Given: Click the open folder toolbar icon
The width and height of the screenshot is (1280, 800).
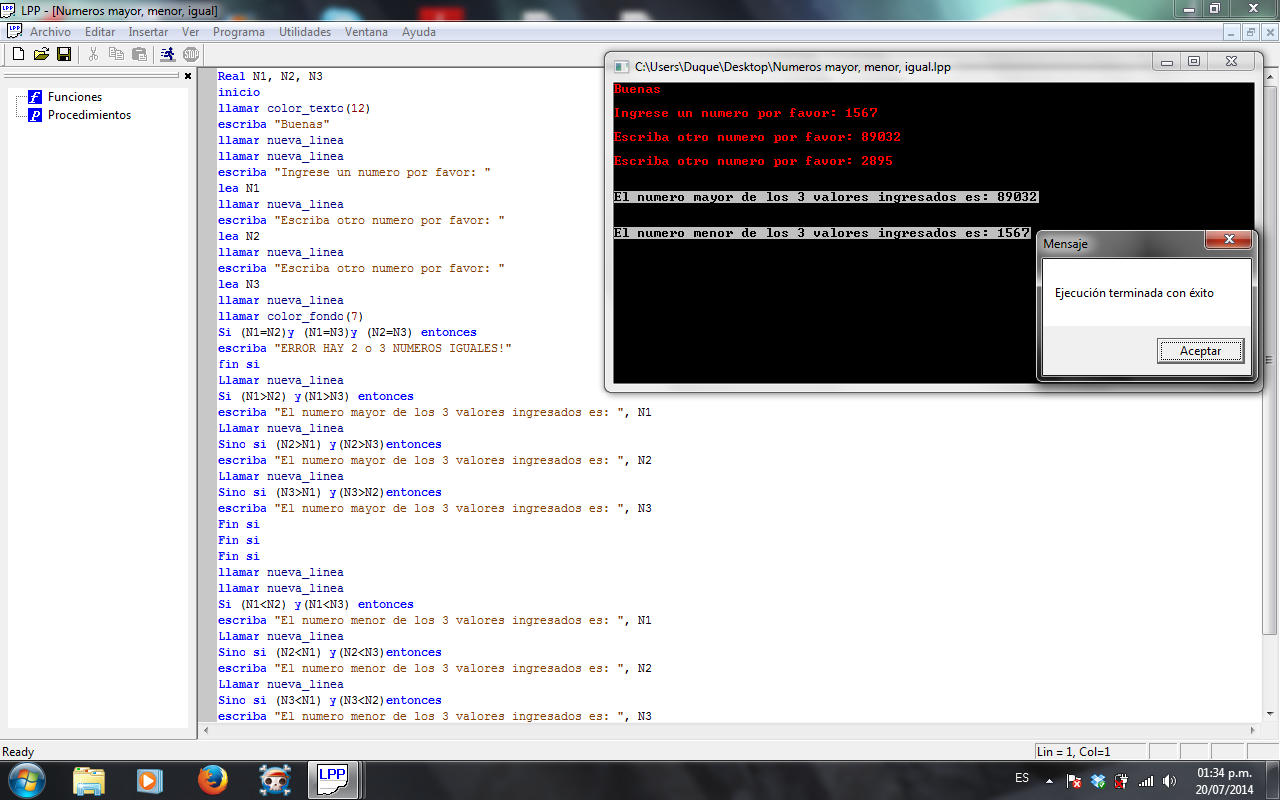Looking at the screenshot, I should 41,54.
